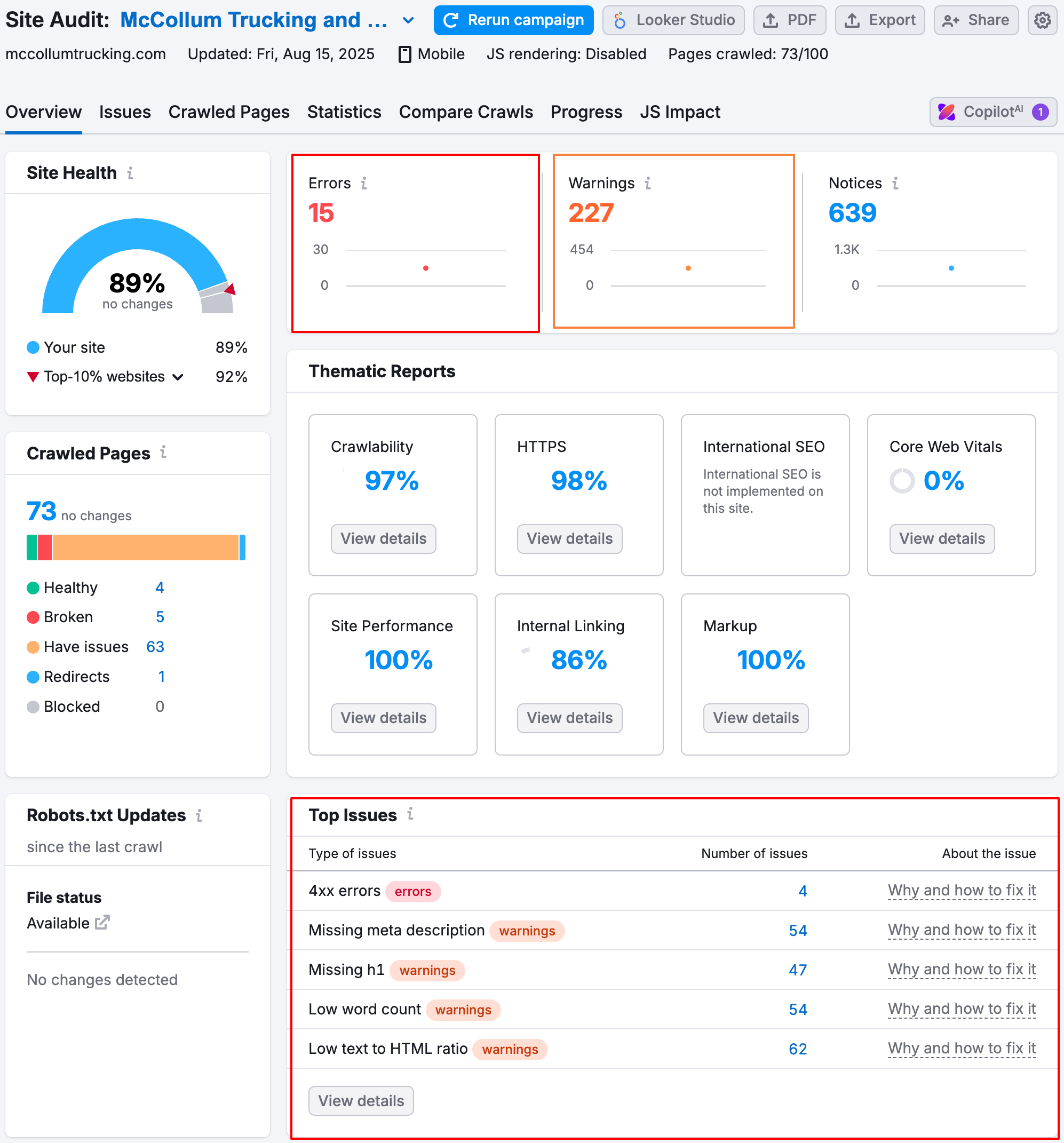Image resolution: width=1064 pixels, height=1143 pixels.
Task: Click the Missing h1 count 47
Action: coord(798,971)
